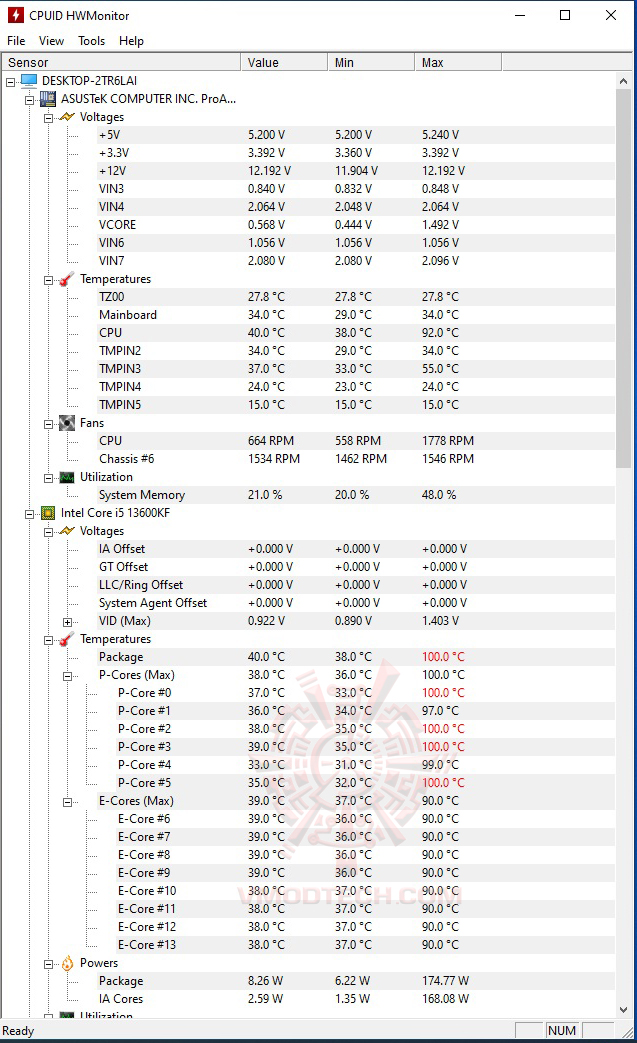Maximize the HWMonitor window
The width and height of the screenshot is (637, 1043).
pyautogui.click(x=565, y=15)
